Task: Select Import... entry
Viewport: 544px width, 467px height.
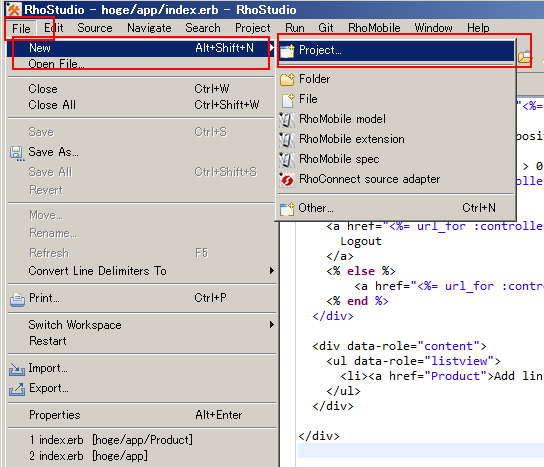Action: (x=141, y=368)
